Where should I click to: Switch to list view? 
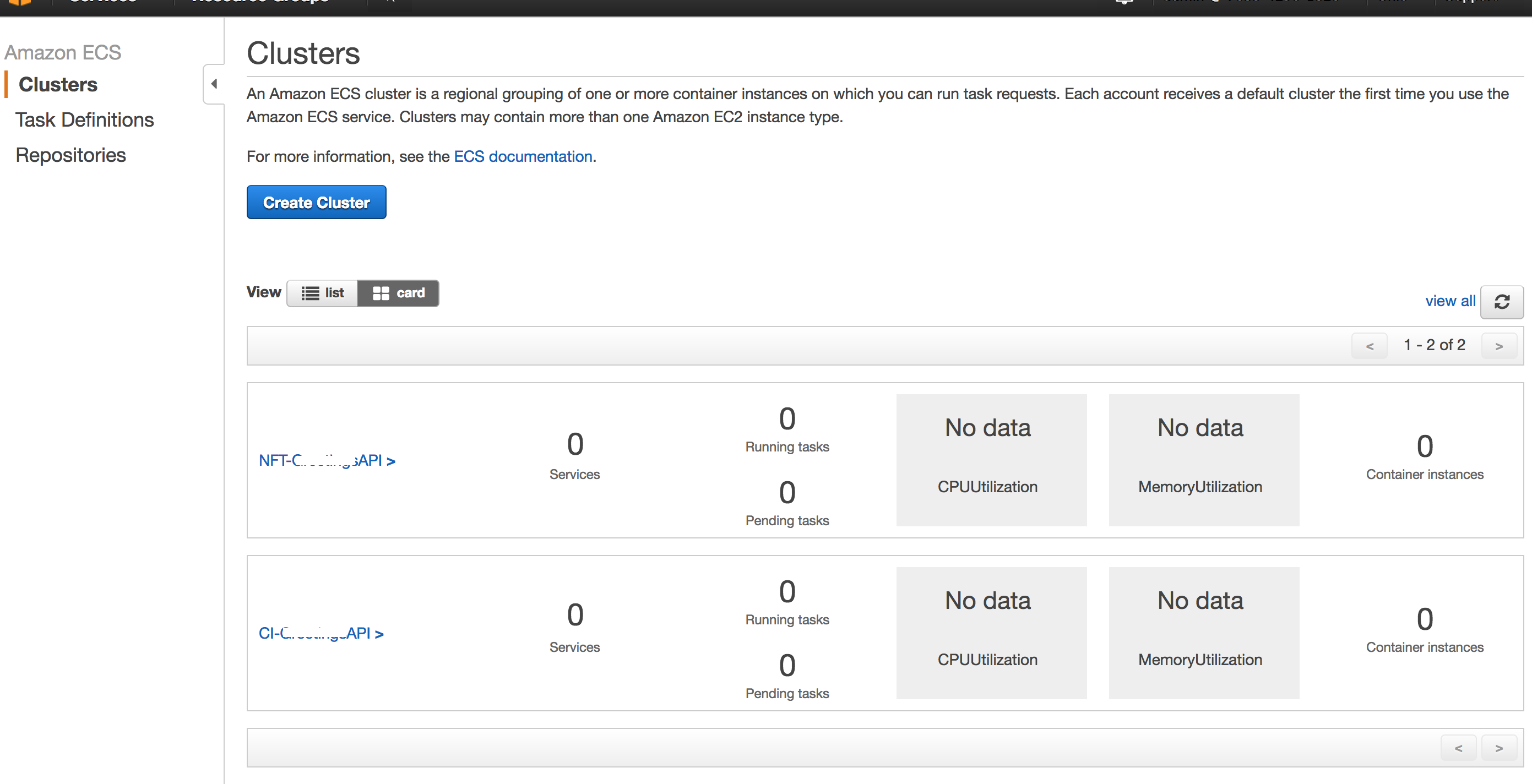pyautogui.click(x=322, y=293)
